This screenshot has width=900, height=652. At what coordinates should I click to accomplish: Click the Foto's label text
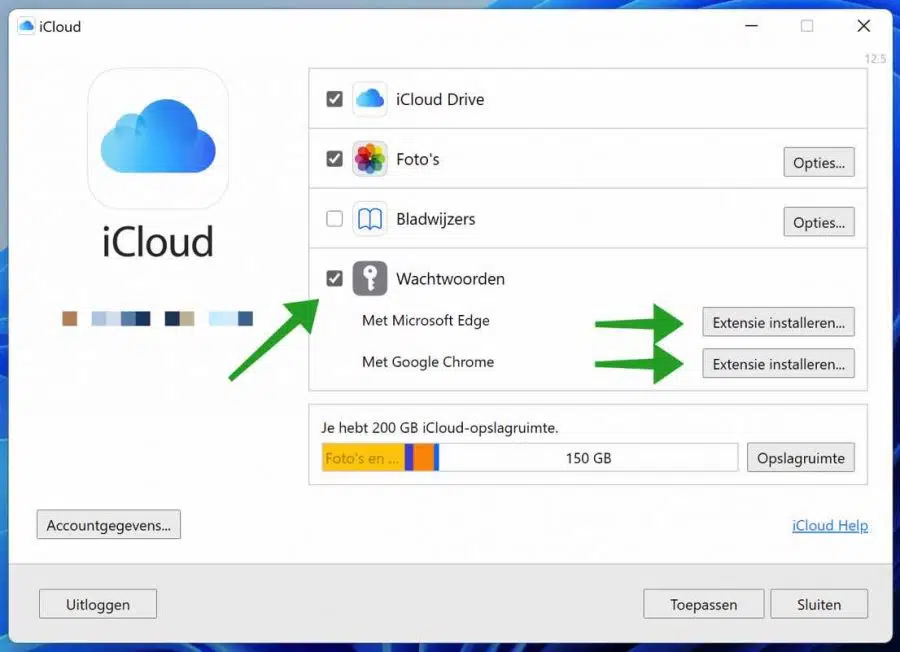click(418, 159)
